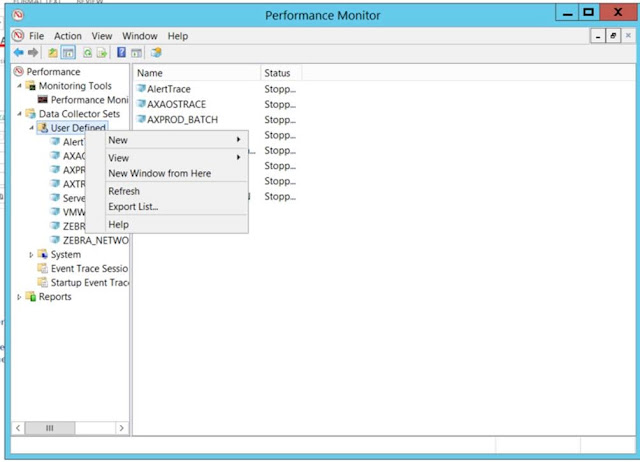This screenshot has width=640, height=462.
Task: Sort by the Status column header
Action: click(281, 73)
